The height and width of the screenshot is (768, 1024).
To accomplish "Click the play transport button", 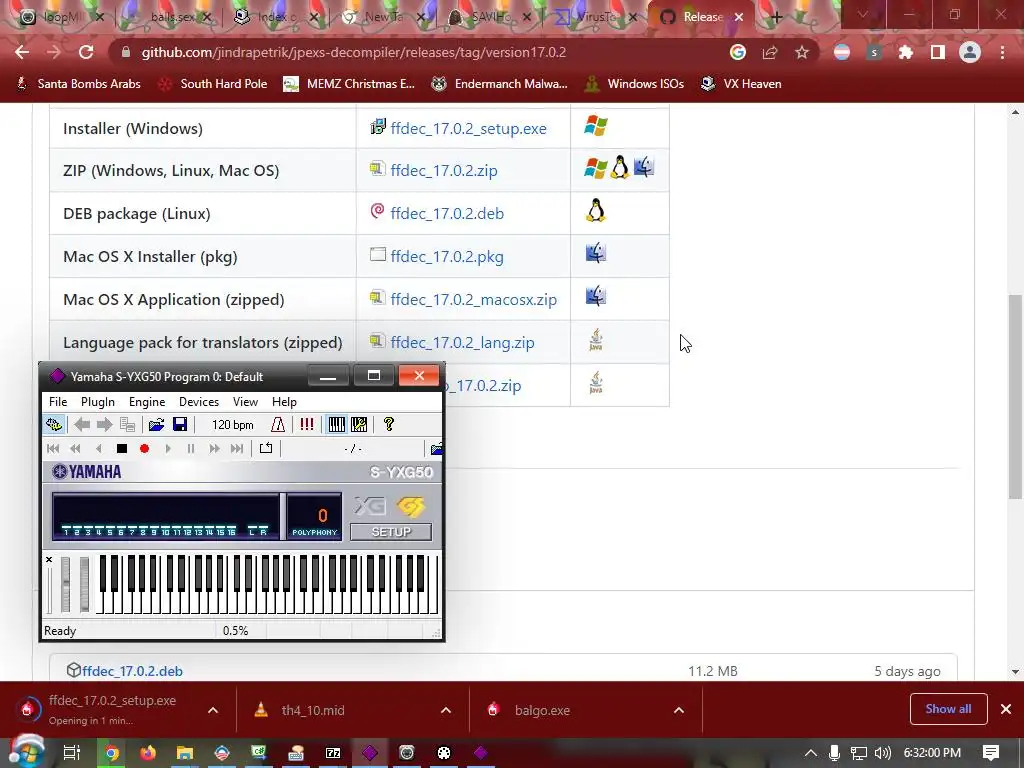I will pos(168,449).
